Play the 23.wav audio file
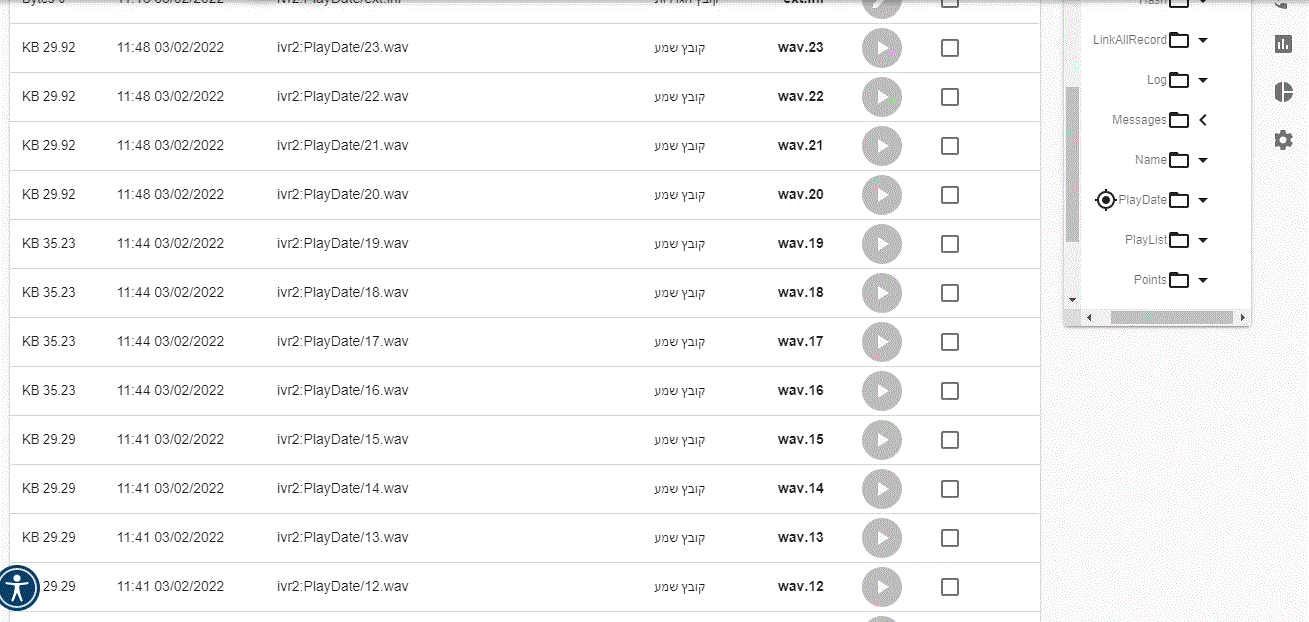Viewport: 1309px width, 622px height. [881, 48]
